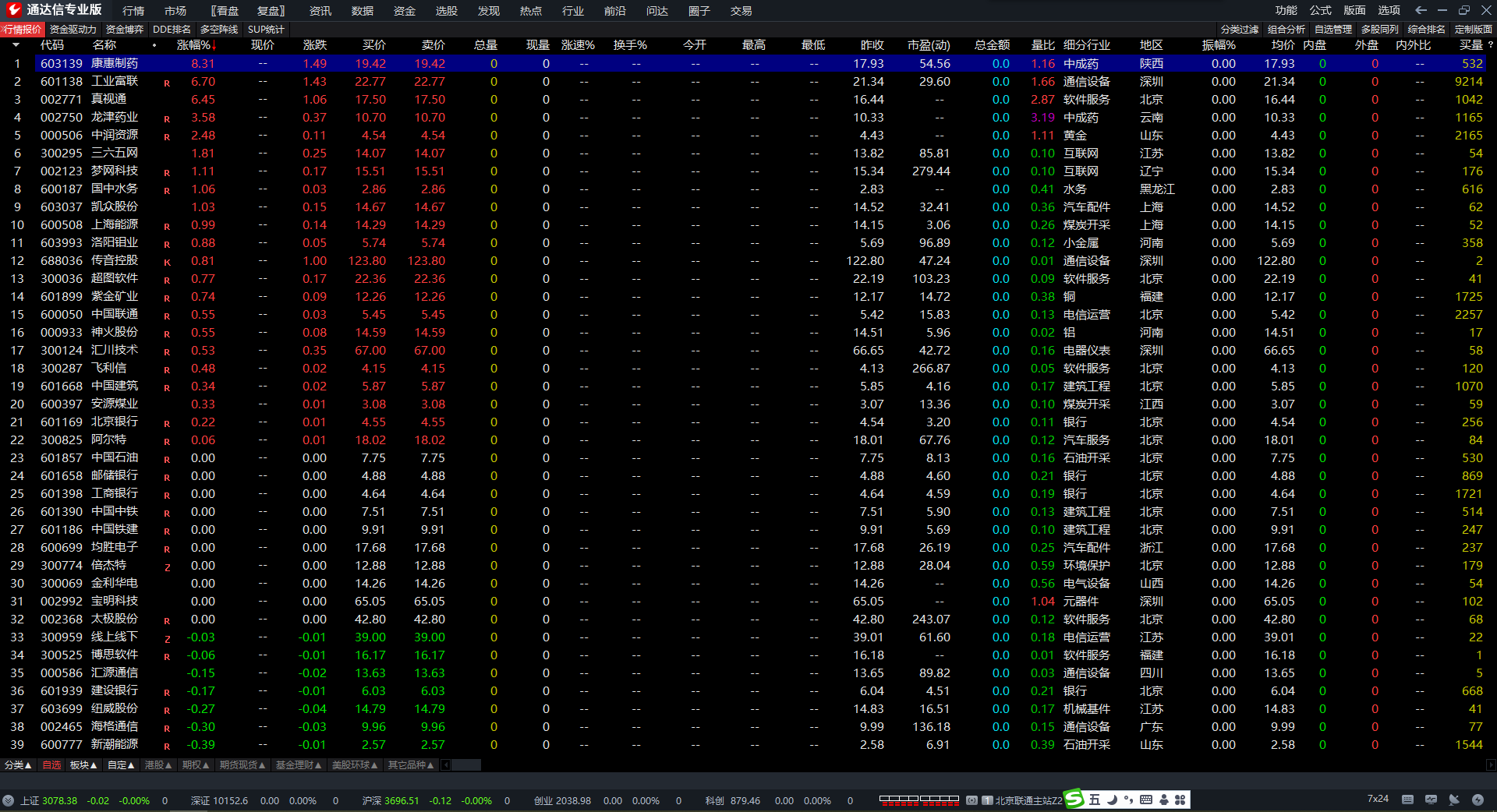Click the 通达信 red logo icon

pos(13,10)
